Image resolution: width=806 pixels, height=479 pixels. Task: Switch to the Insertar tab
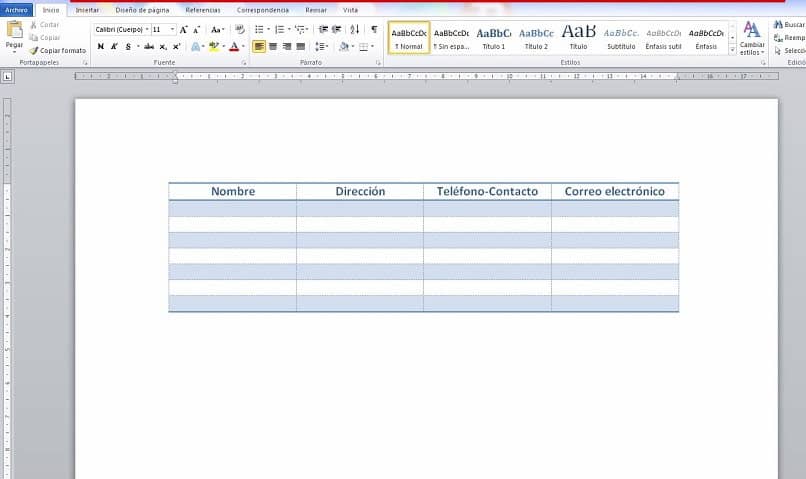point(87,10)
